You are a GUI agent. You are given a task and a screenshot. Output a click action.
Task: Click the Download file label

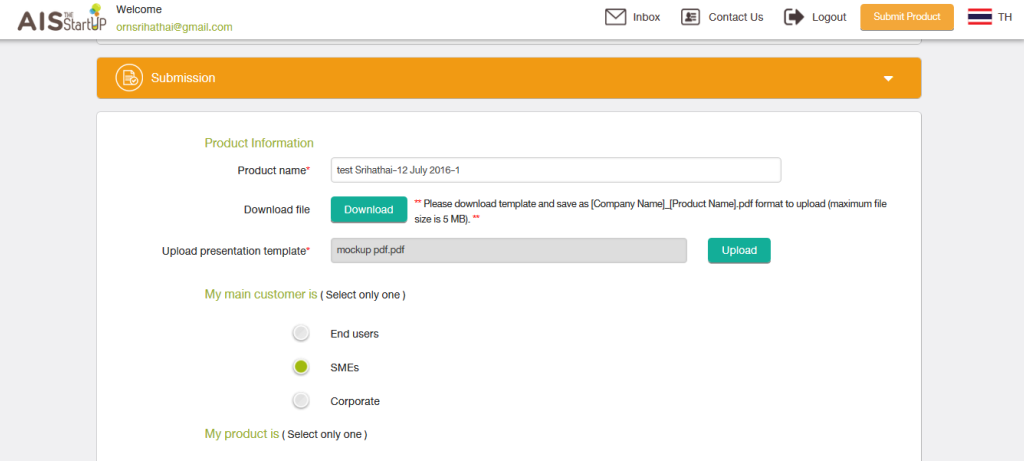coord(277,210)
